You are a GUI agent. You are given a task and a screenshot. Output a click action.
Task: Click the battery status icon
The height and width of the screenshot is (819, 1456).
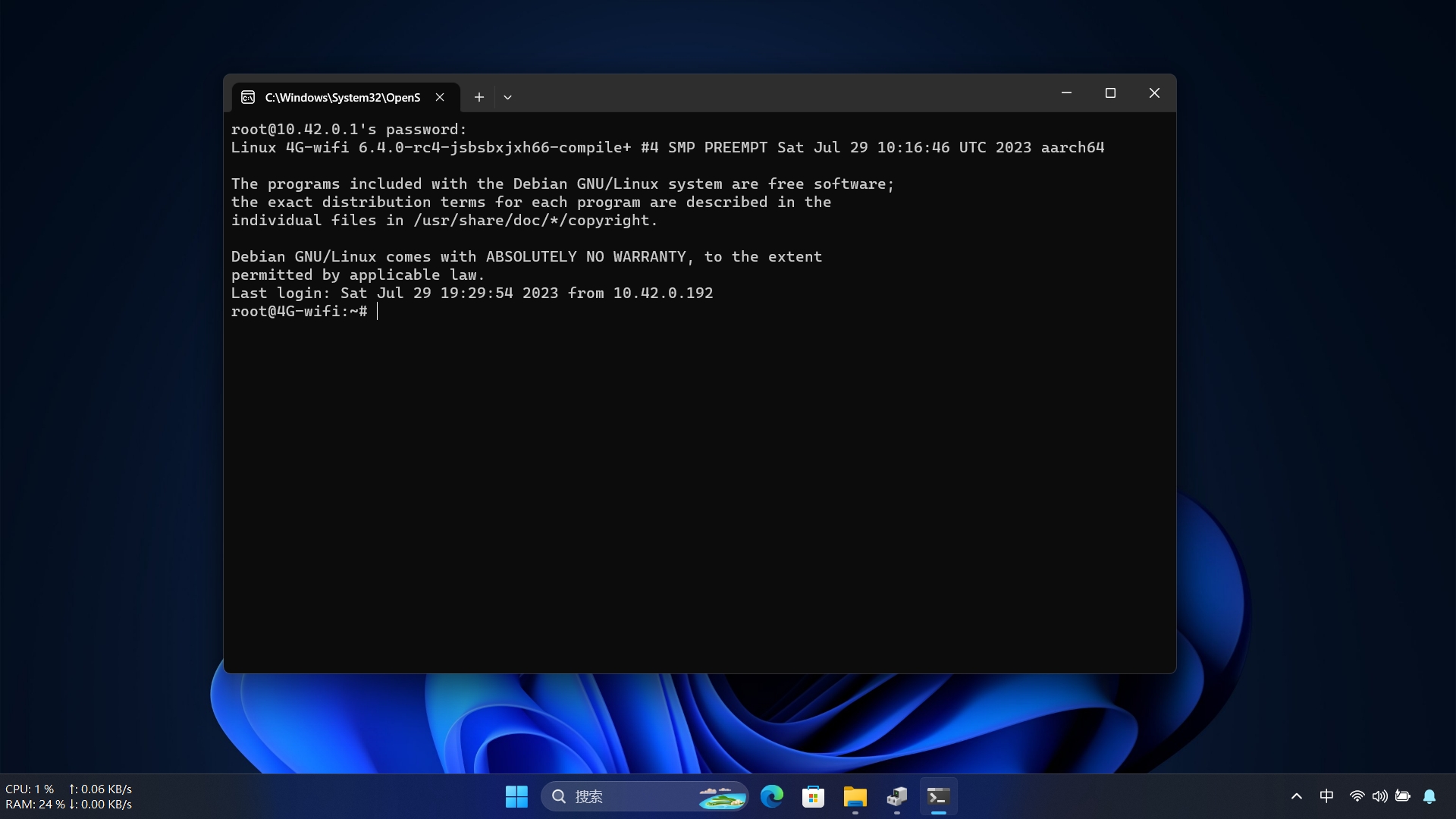pos(1403,796)
